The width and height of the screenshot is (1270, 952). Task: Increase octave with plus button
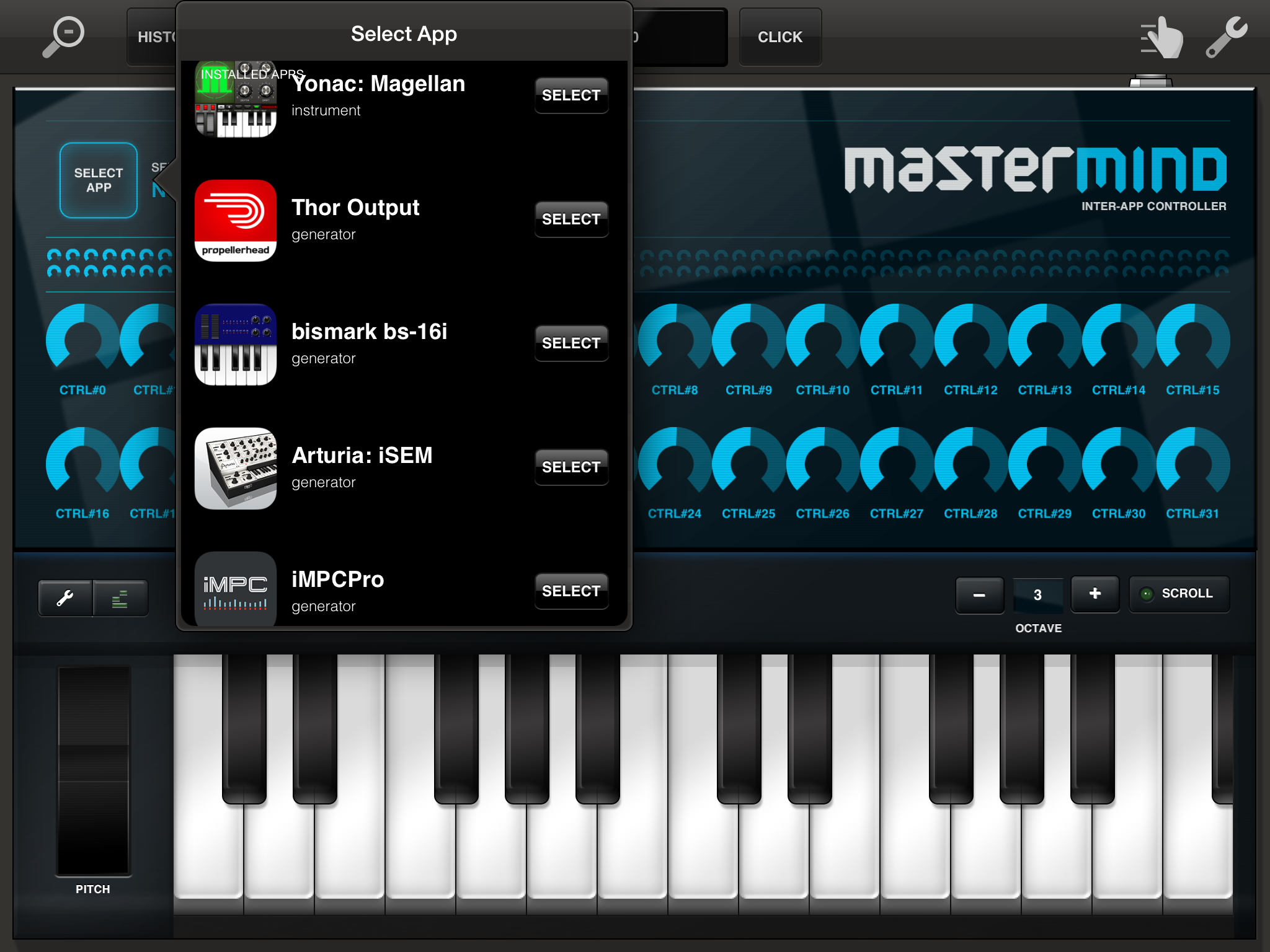click(x=1095, y=594)
